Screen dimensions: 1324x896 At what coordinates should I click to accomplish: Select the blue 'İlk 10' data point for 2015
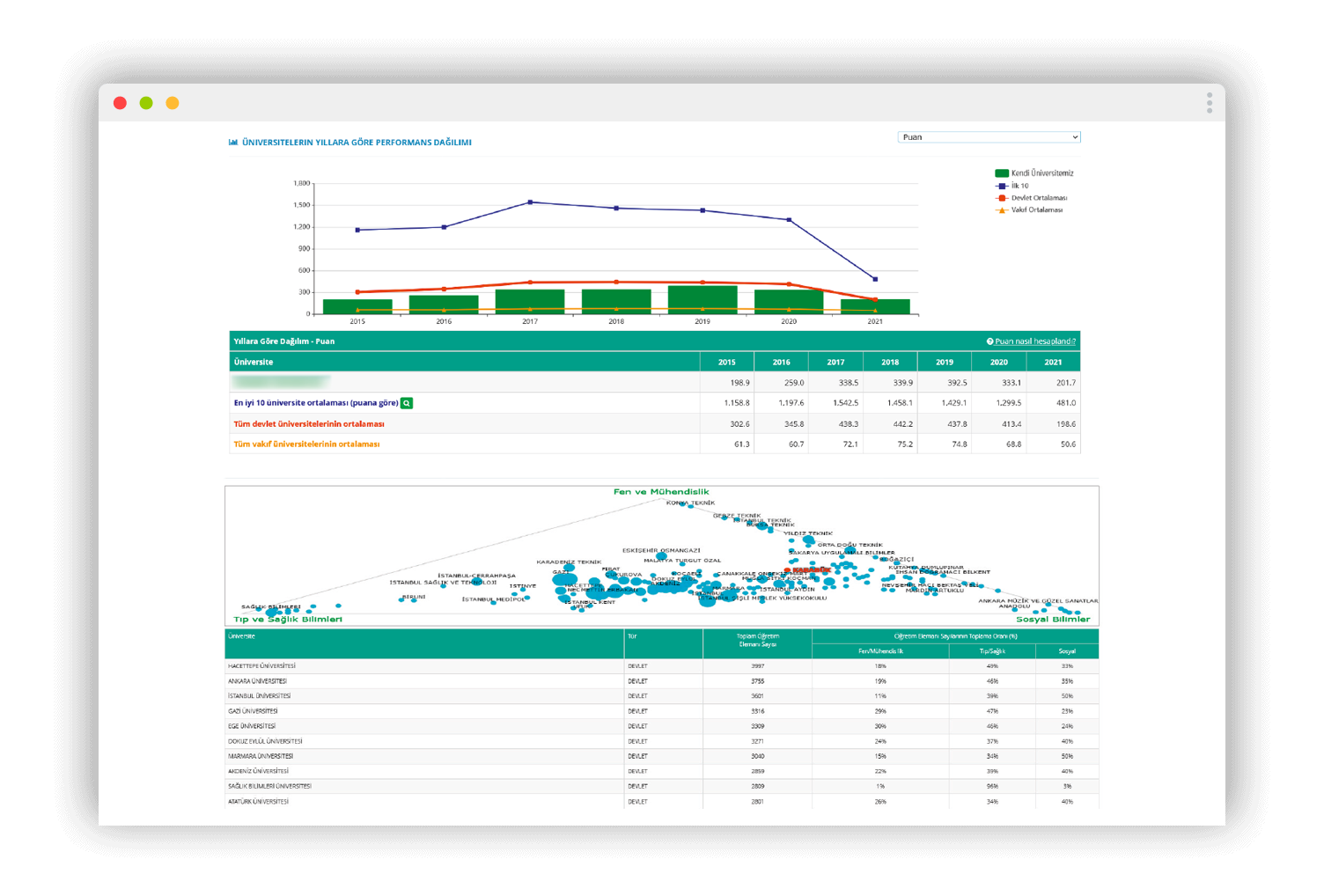pyautogui.click(x=357, y=230)
